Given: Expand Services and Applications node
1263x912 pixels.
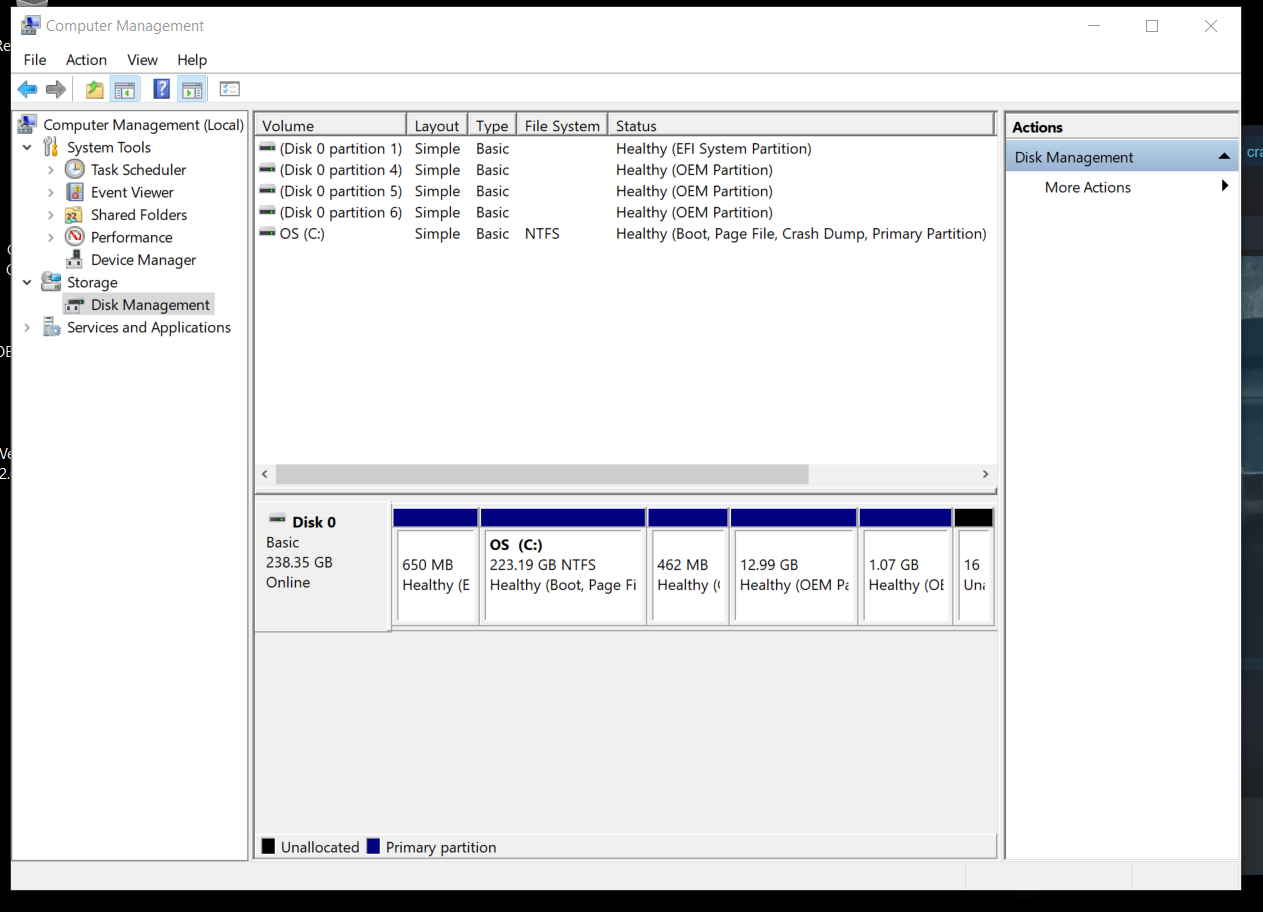Looking at the screenshot, I should [x=27, y=327].
